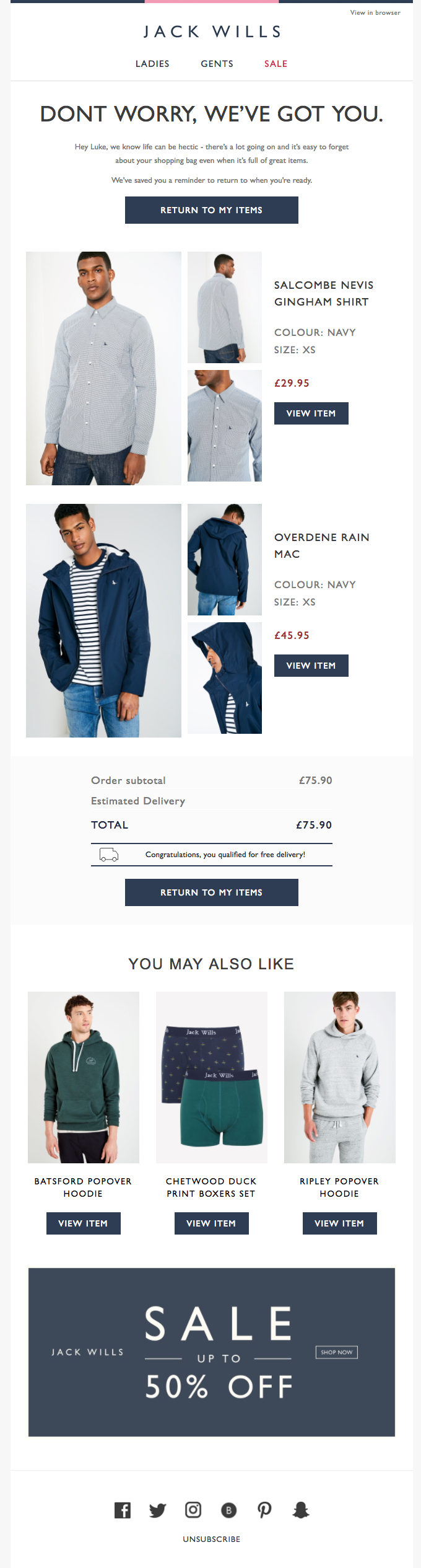
Task: Open the GENTS menu item
Action: tap(216, 64)
